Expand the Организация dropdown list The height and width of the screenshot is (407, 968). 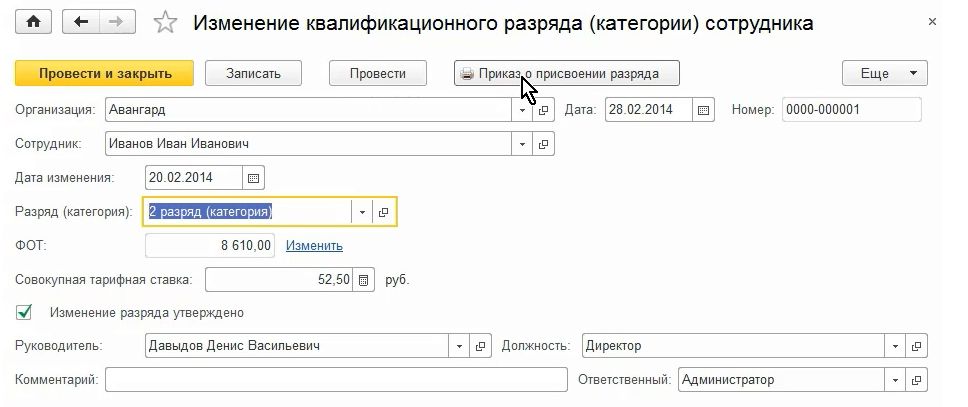click(x=522, y=110)
